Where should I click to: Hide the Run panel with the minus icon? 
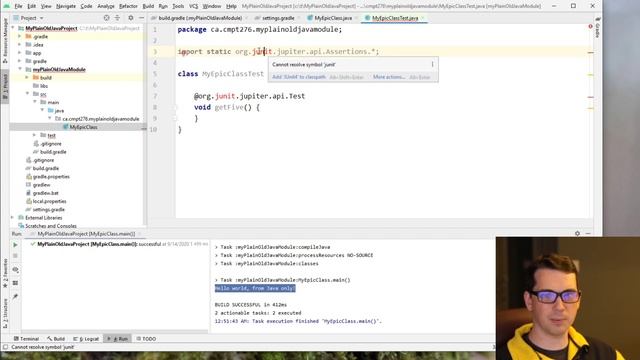(588, 233)
